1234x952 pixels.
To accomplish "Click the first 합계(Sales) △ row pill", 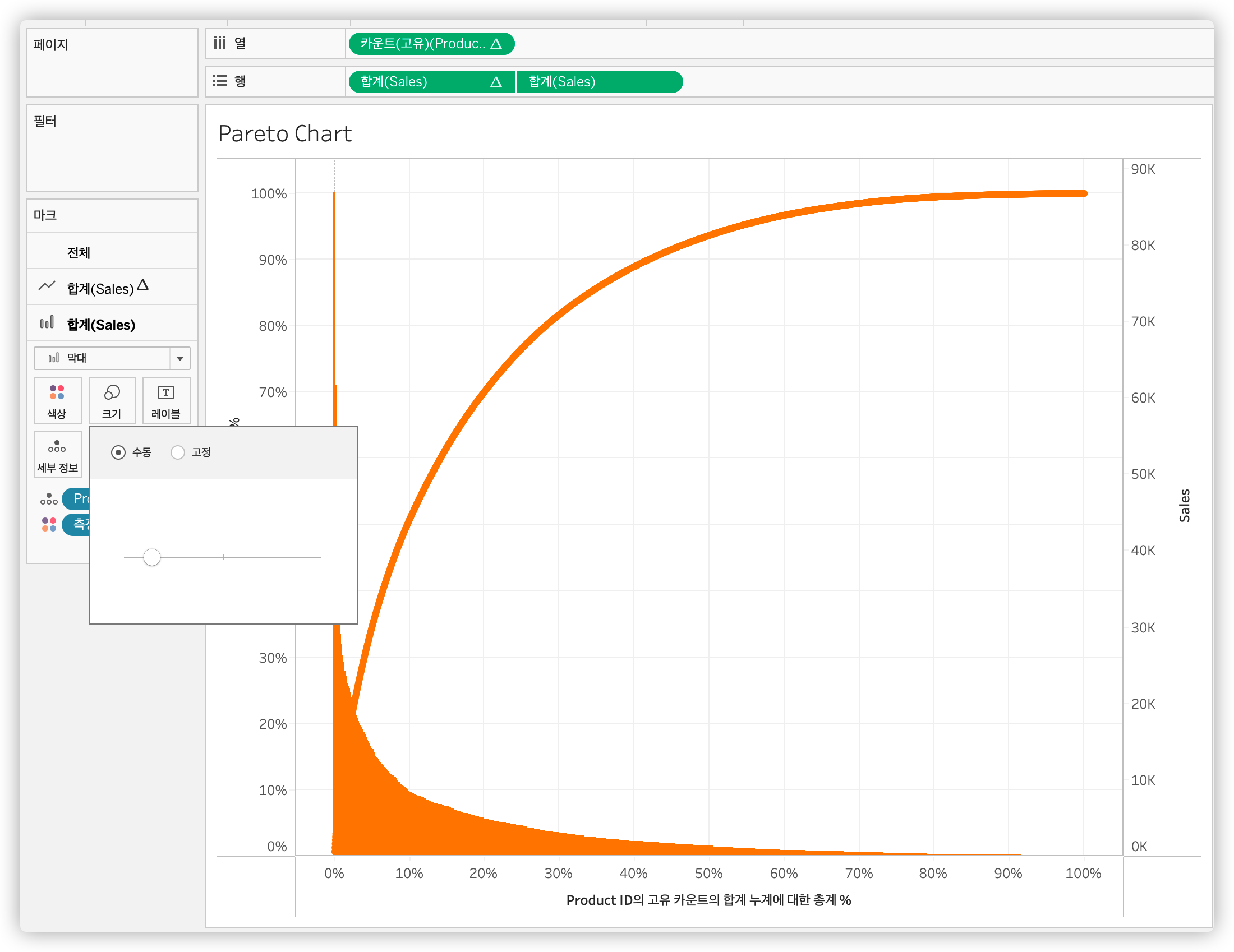I will coord(431,82).
